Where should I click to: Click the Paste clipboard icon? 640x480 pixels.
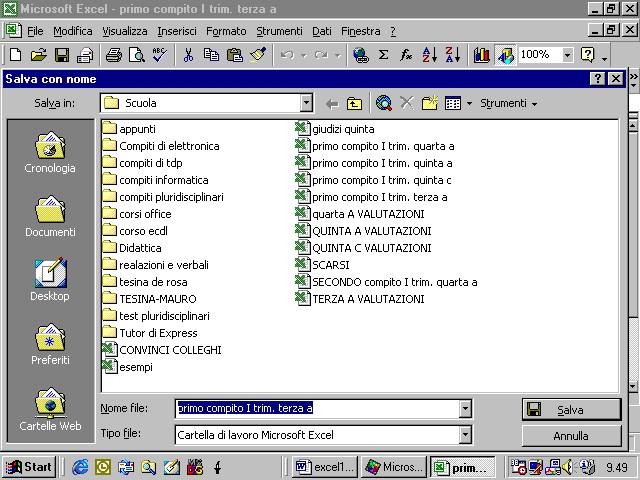click(235, 54)
